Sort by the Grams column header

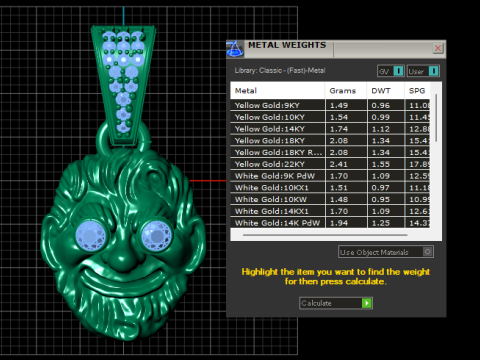click(x=346, y=91)
